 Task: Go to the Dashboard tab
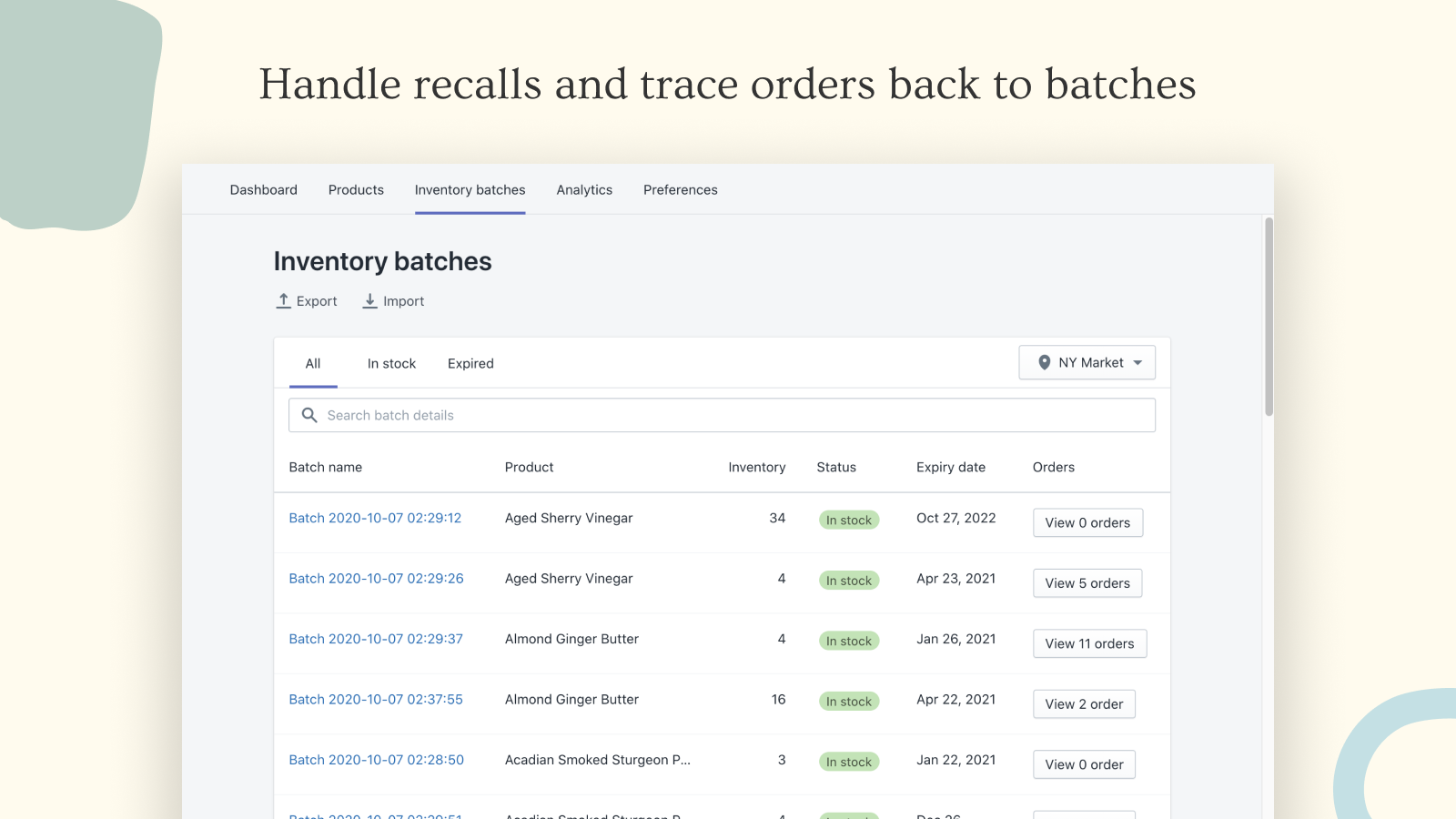pos(263,189)
